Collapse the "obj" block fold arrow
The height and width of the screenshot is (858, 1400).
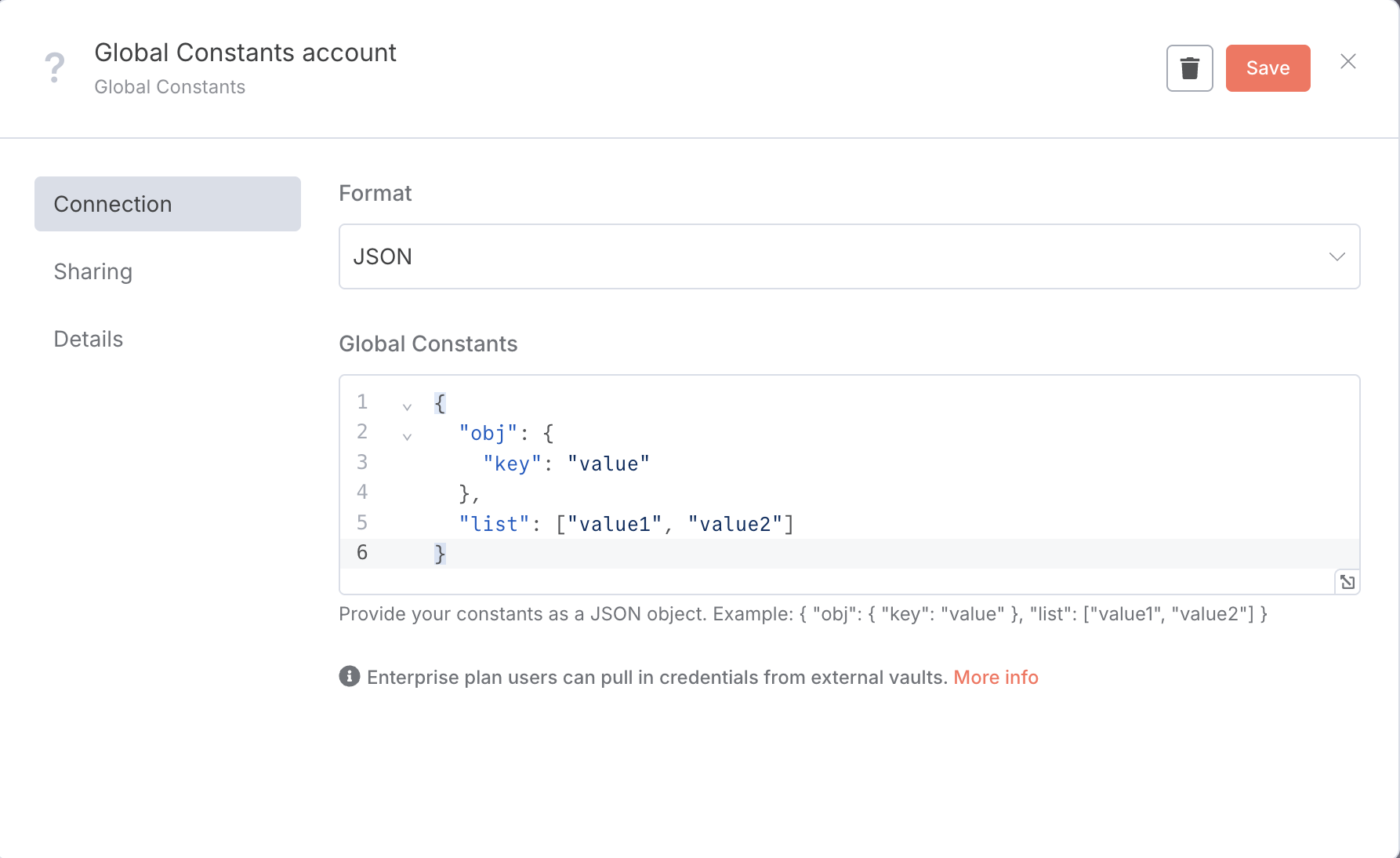(407, 436)
